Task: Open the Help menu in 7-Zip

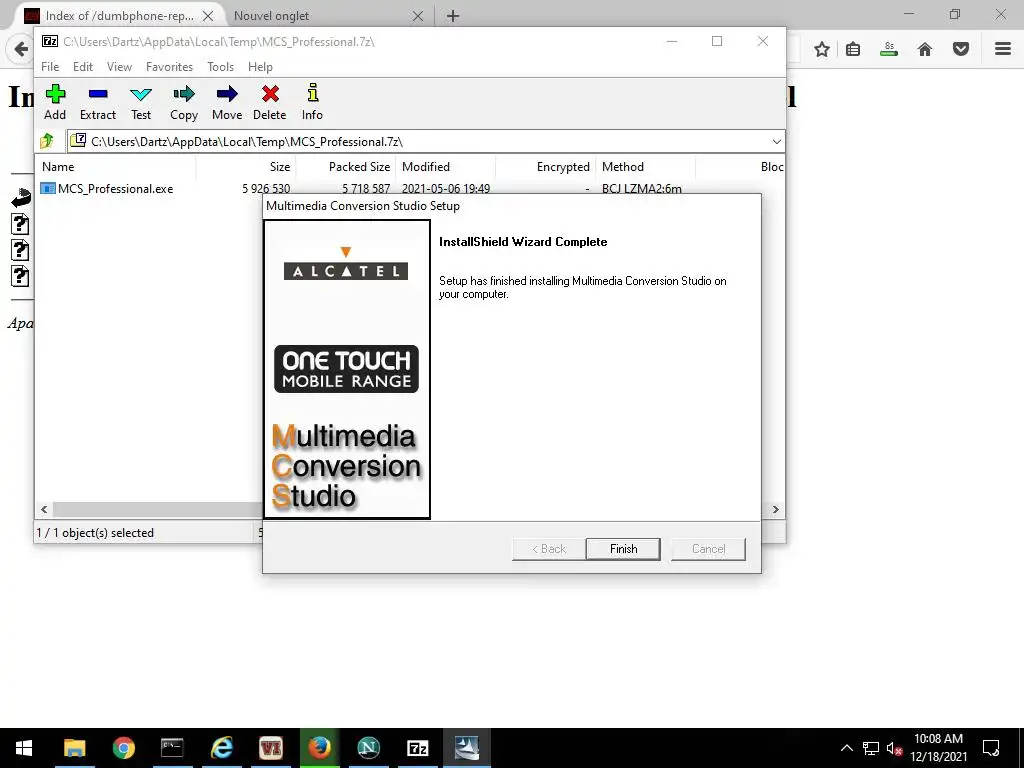Action: [x=260, y=67]
